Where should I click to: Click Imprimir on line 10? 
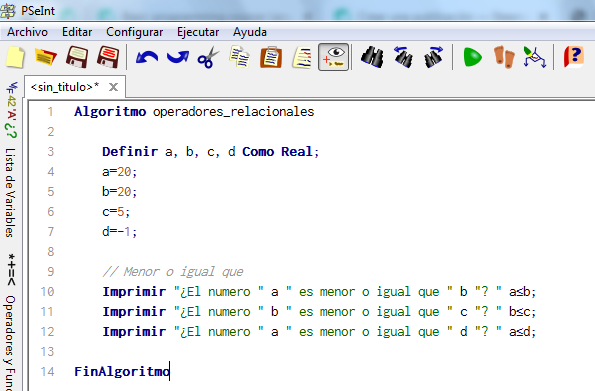tap(134, 292)
